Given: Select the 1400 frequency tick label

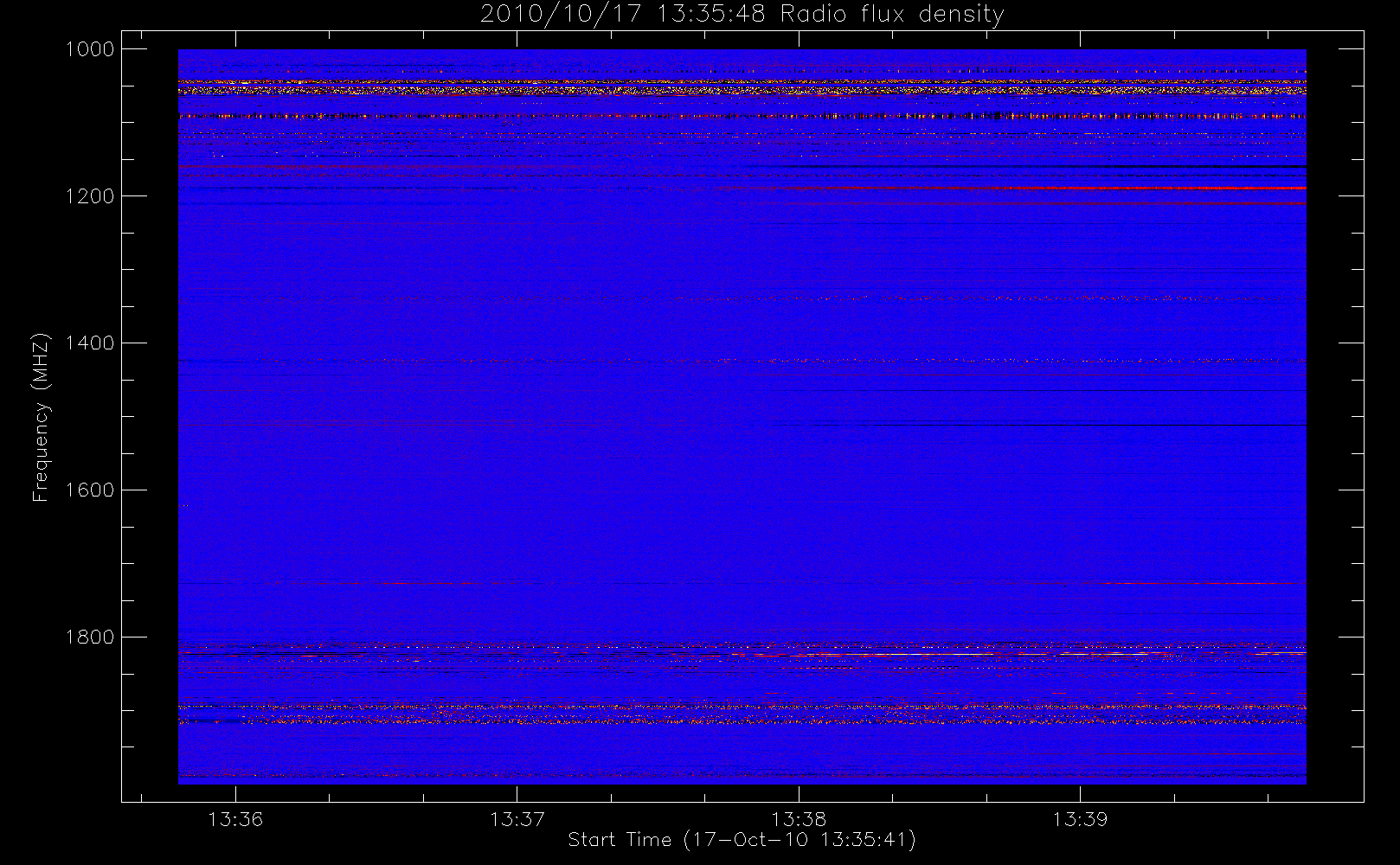Looking at the screenshot, I should pos(90,343).
